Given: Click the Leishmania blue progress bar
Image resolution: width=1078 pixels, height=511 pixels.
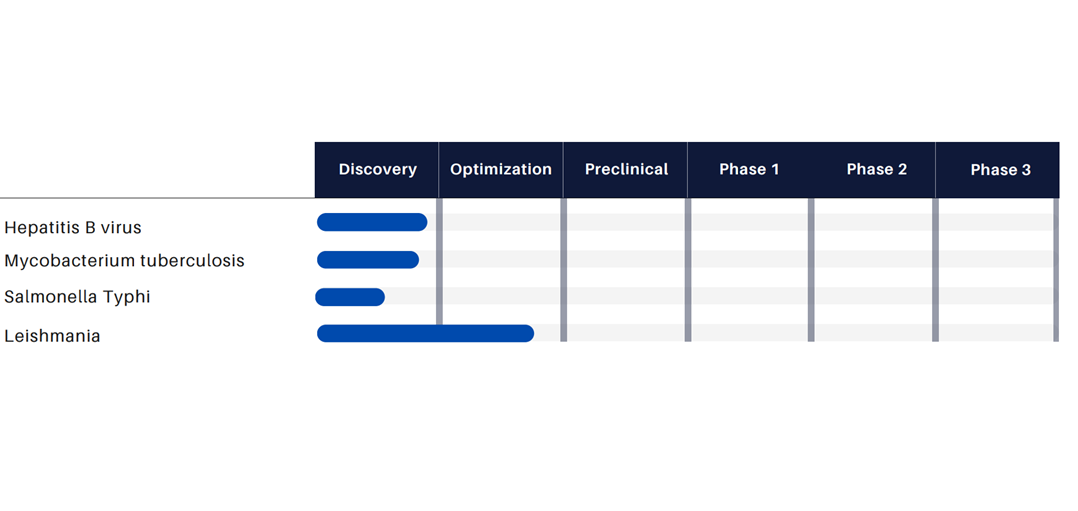Looking at the screenshot, I should 426,334.
